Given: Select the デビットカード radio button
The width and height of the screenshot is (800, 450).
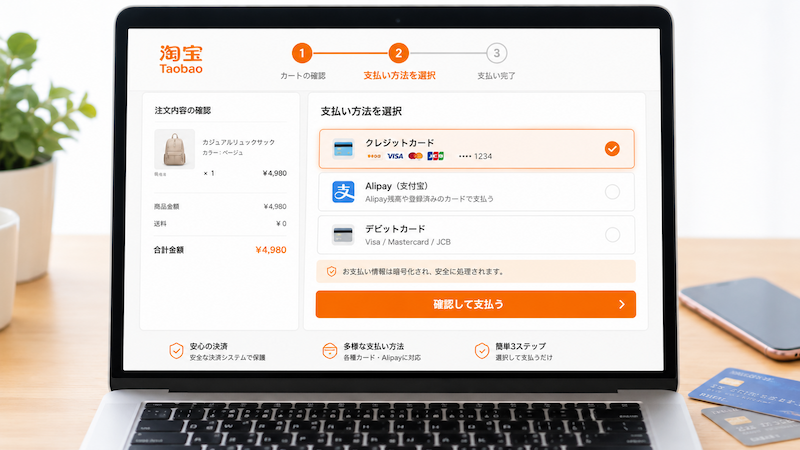Looking at the screenshot, I should [612, 235].
